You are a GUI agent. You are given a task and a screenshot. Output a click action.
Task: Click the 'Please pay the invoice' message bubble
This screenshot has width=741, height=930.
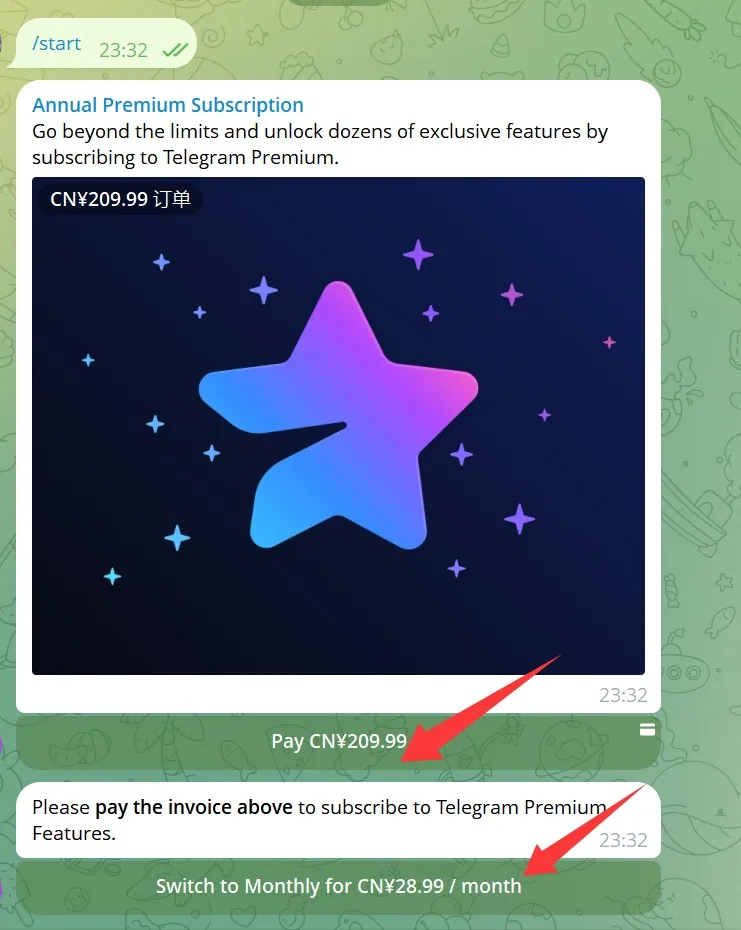(x=338, y=820)
